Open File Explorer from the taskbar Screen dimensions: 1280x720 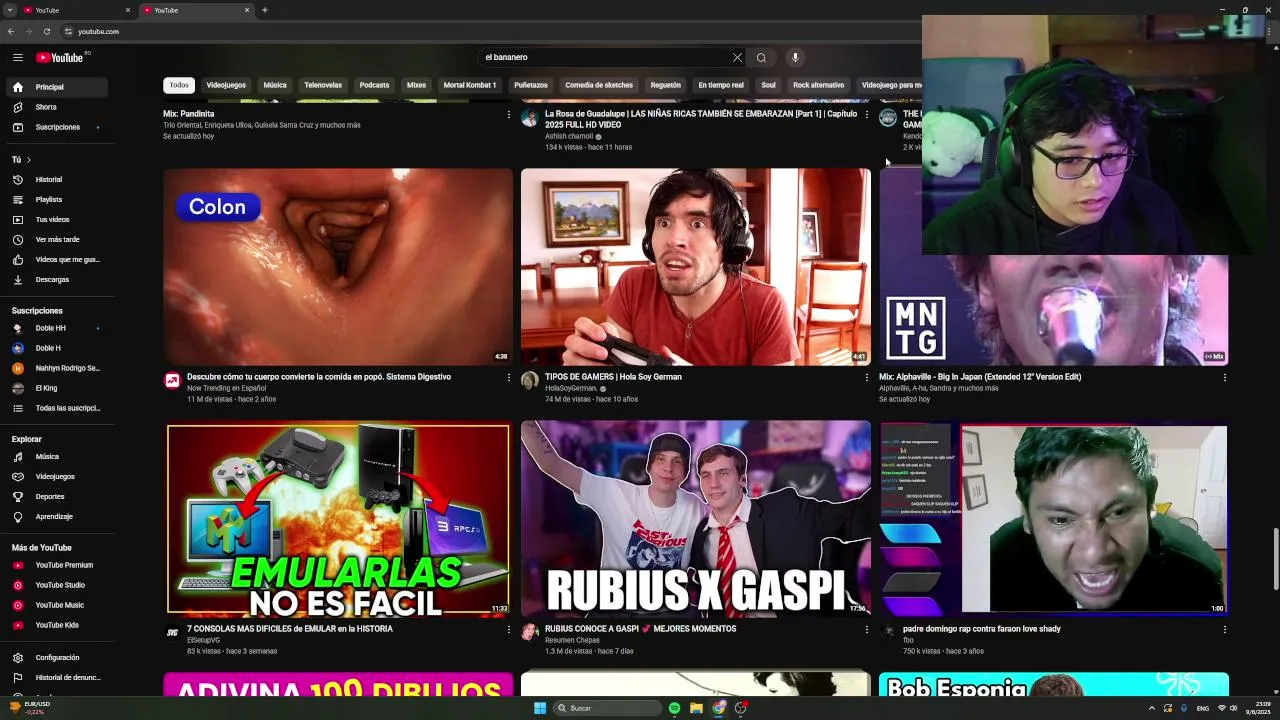coord(696,708)
